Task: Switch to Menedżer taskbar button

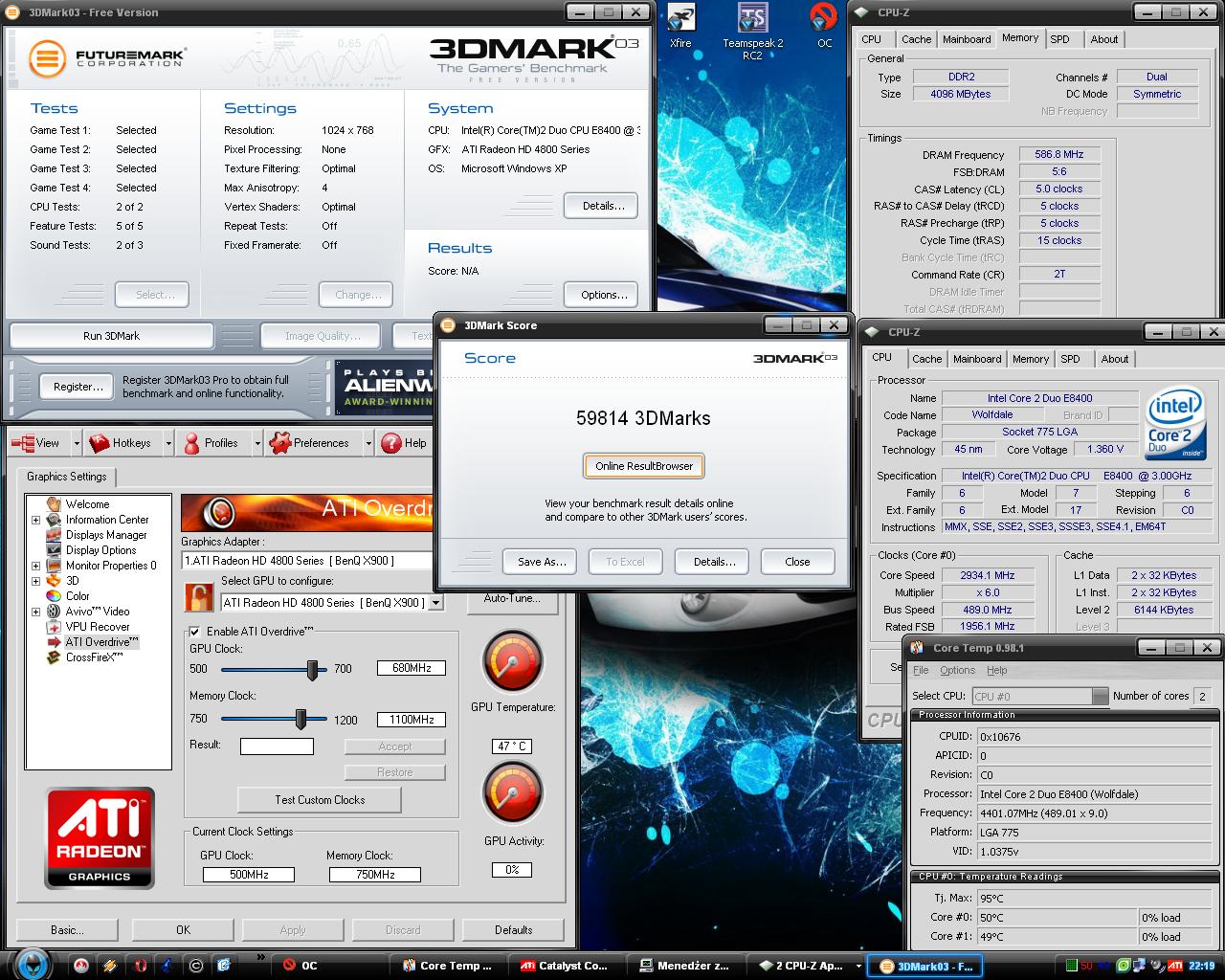Action: [685, 966]
